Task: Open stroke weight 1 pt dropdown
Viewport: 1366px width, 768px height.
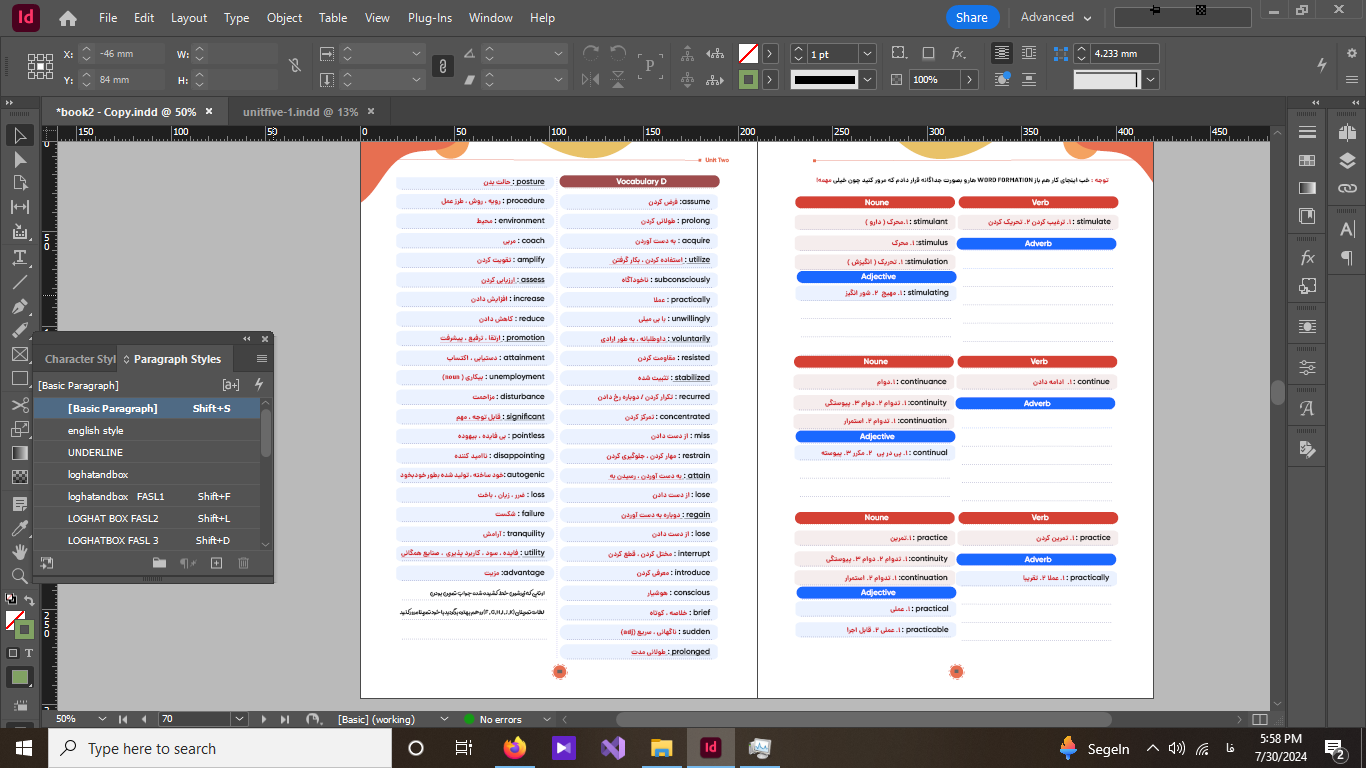Action: click(867, 53)
